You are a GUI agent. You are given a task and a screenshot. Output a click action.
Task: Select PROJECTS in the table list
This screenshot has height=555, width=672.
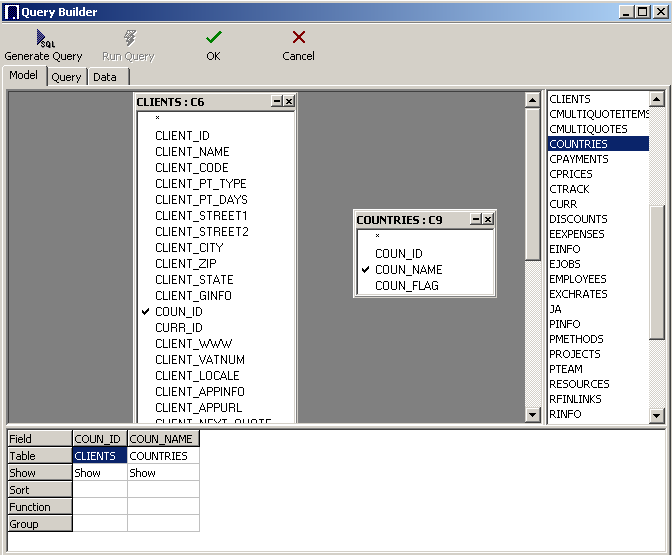574,354
